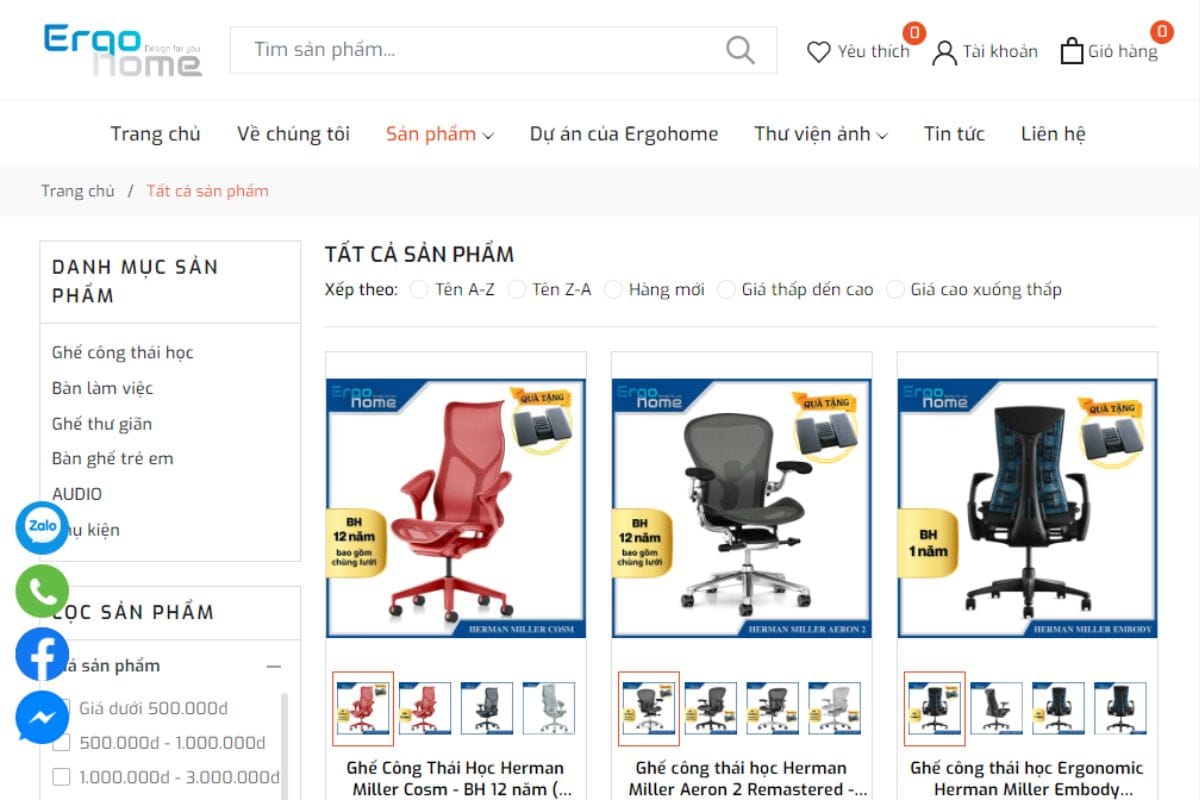Open the Tài khoản user icon
This screenshot has height=800, width=1200.
point(944,52)
